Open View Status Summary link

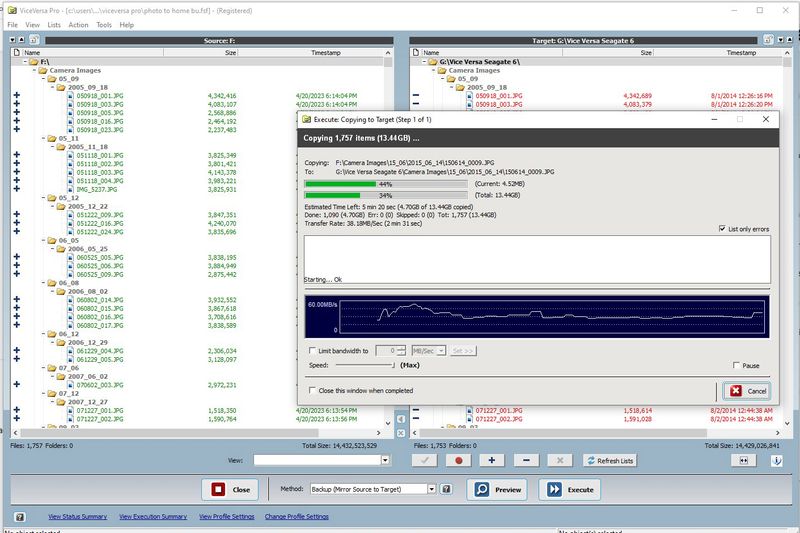point(78,517)
